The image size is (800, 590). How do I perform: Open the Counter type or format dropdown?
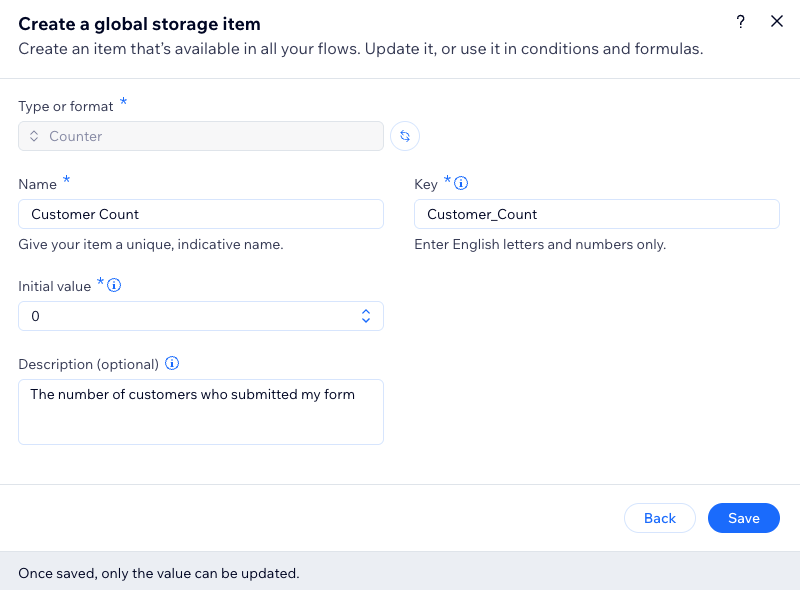coord(200,136)
